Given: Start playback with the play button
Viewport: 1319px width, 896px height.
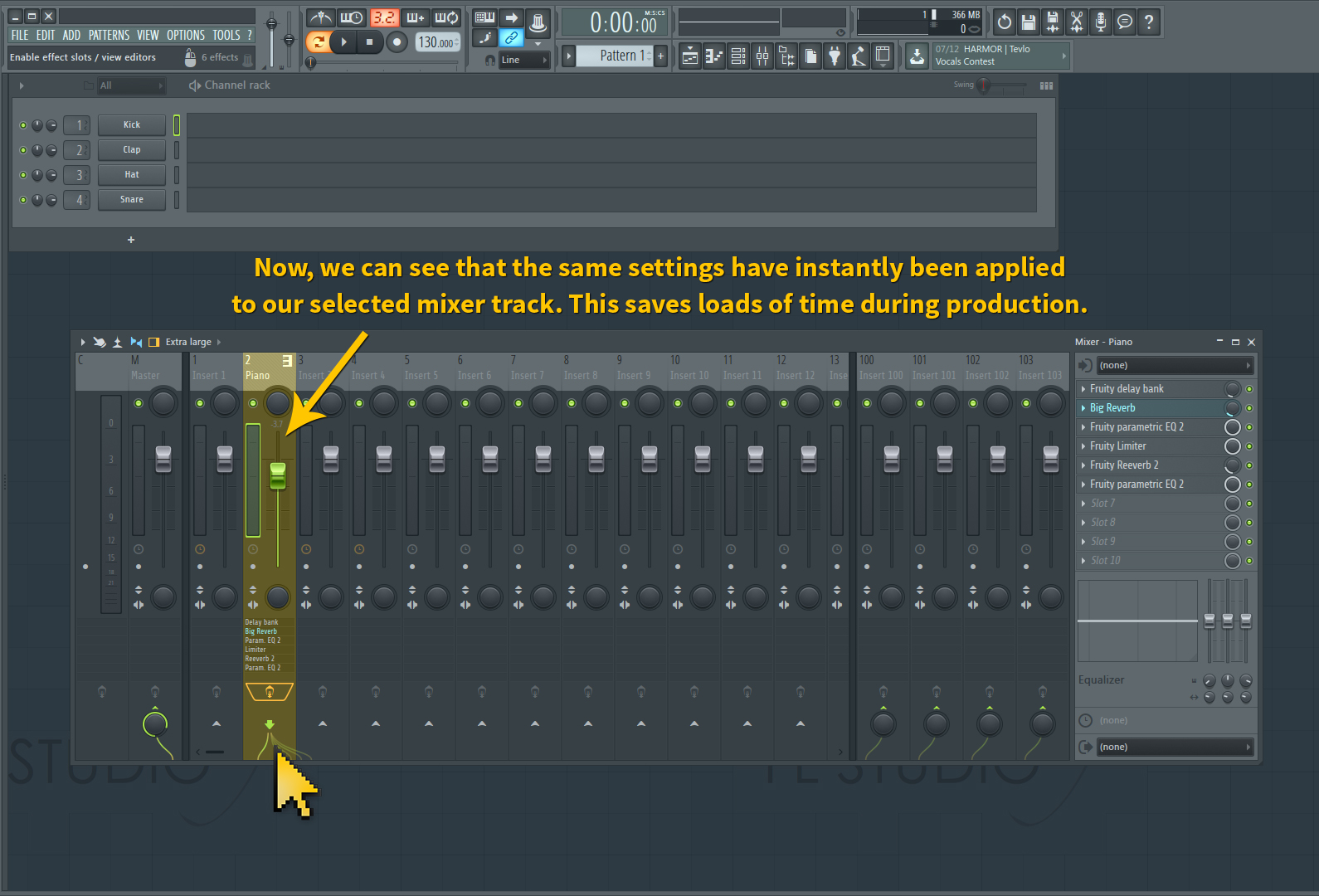Looking at the screenshot, I should click(x=343, y=41).
